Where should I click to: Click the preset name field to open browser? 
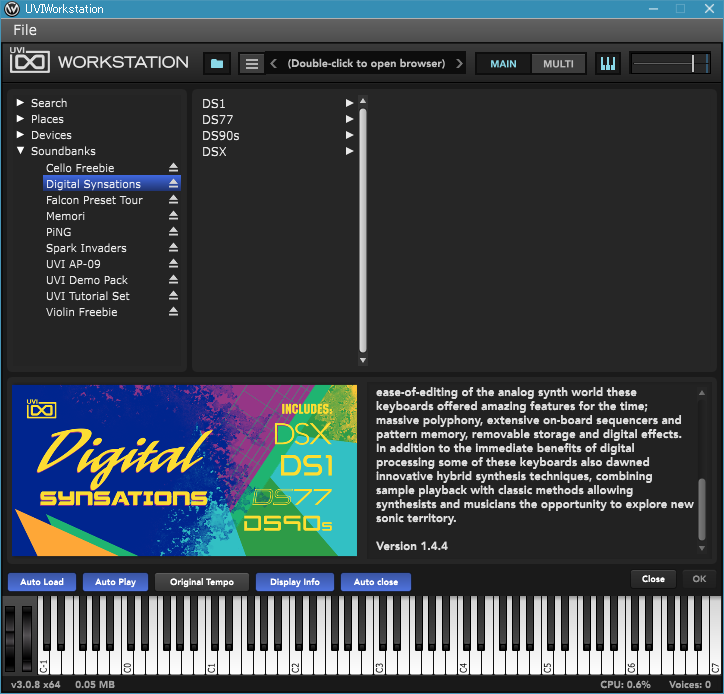point(366,63)
